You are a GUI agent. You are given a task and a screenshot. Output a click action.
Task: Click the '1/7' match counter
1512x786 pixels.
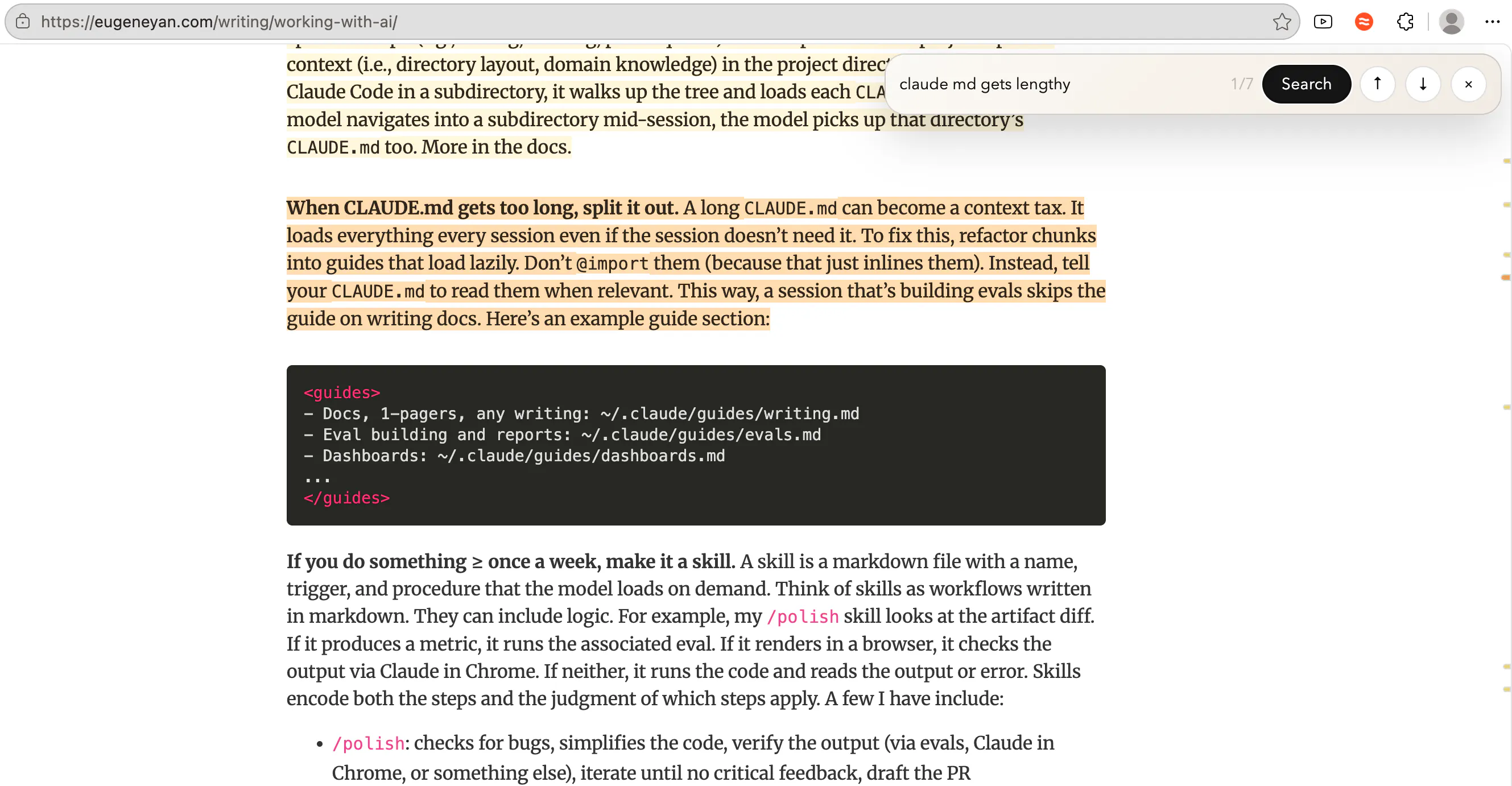(x=1241, y=84)
